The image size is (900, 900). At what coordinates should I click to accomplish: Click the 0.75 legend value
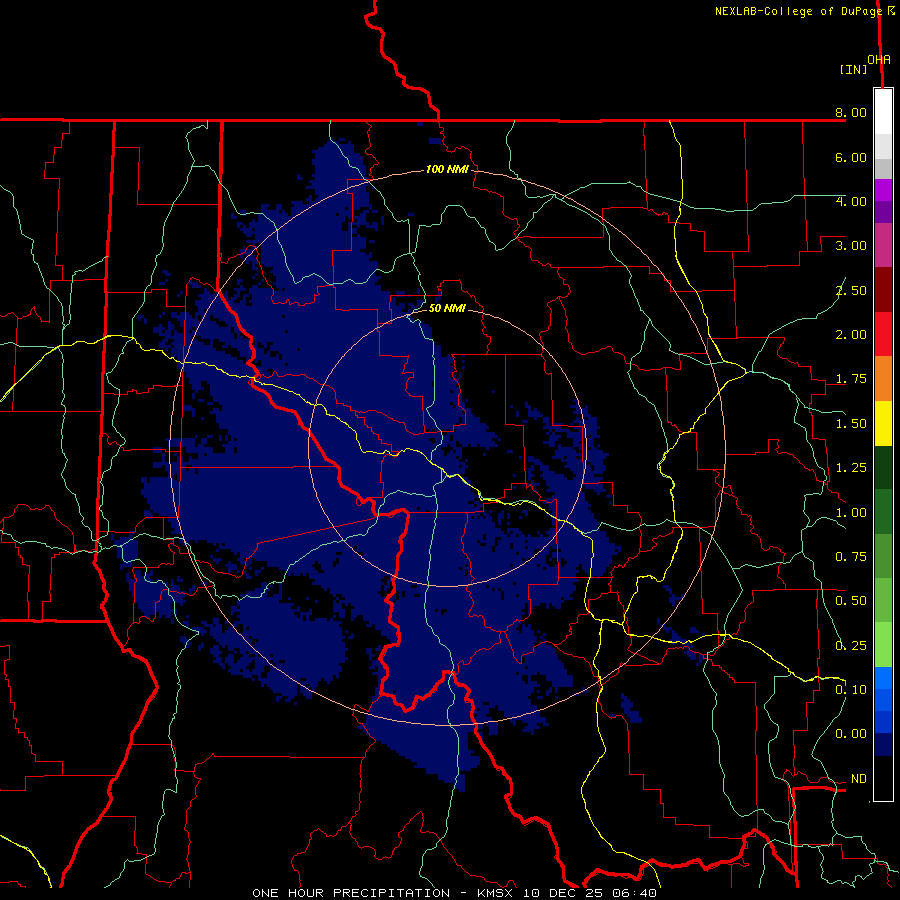(851, 557)
